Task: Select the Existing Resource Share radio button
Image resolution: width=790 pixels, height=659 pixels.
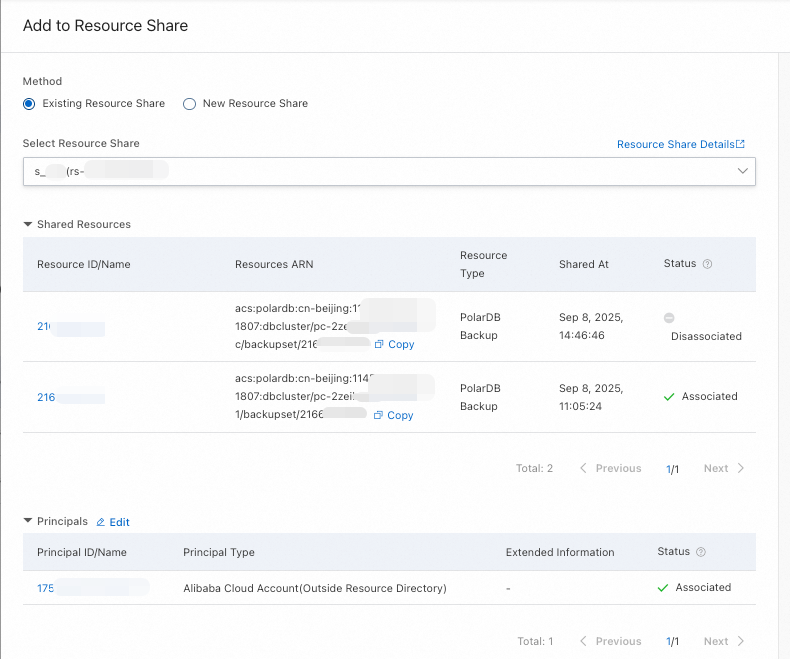Action: tap(29, 104)
